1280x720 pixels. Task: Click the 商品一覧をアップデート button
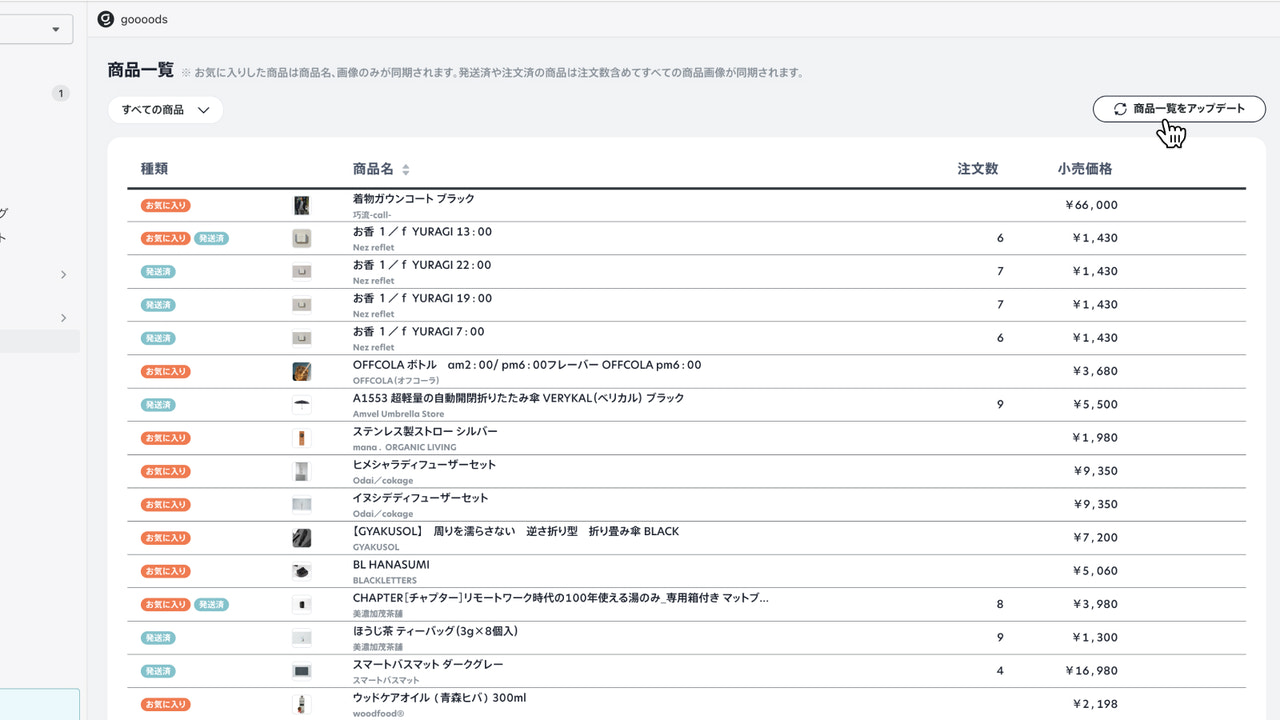coord(1178,109)
